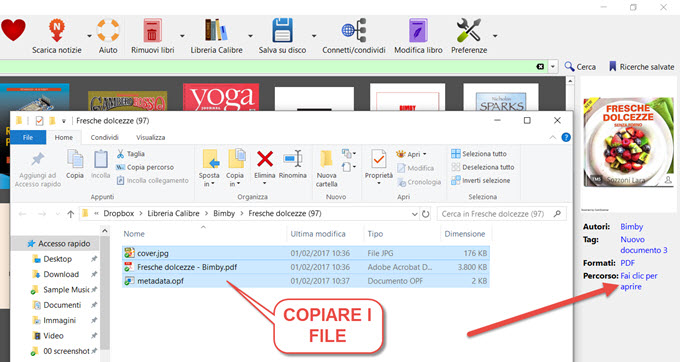Click the red heart donate icon in Calibre
This screenshot has width=680, height=362.
coord(13,30)
